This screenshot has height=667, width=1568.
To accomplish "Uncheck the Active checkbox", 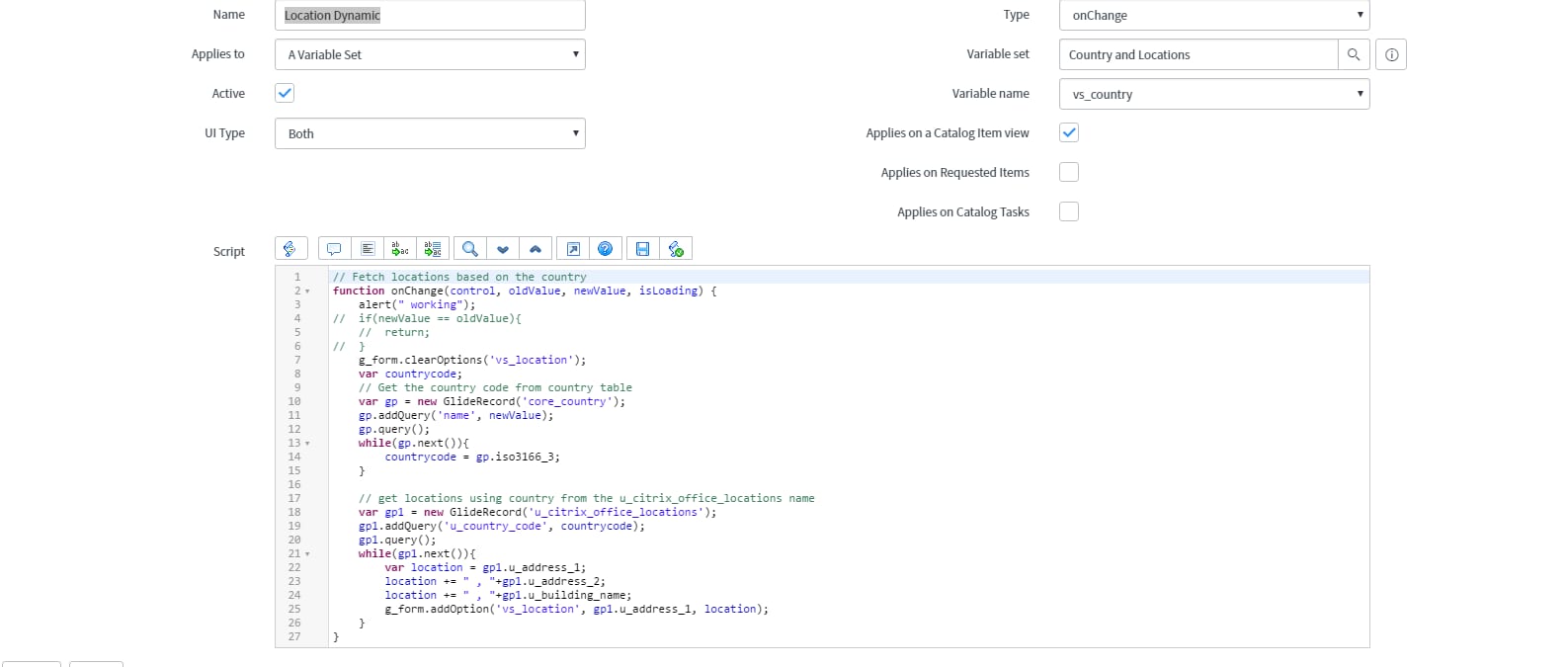I will tap(285, 93).
